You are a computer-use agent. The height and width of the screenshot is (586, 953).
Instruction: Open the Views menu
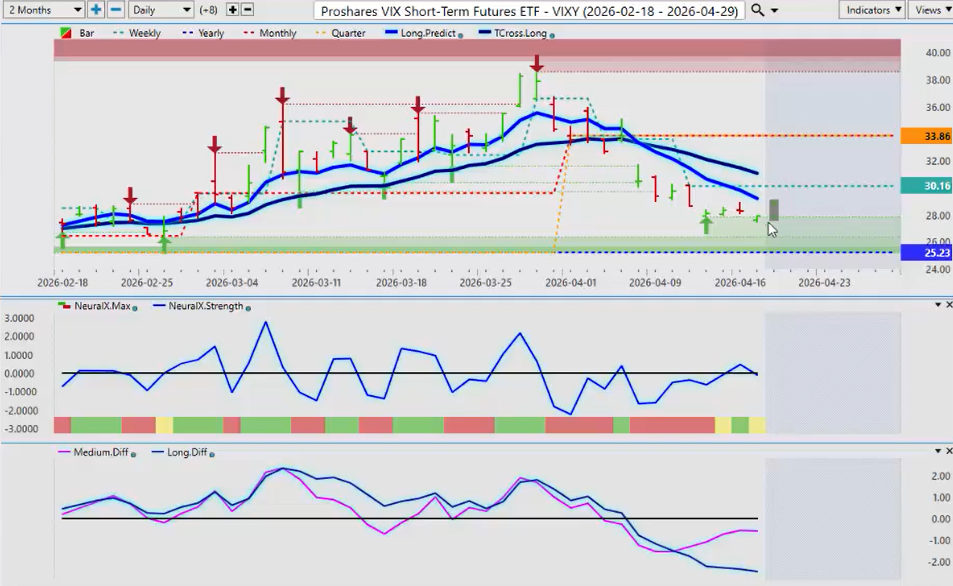click(x=930, y=9)
